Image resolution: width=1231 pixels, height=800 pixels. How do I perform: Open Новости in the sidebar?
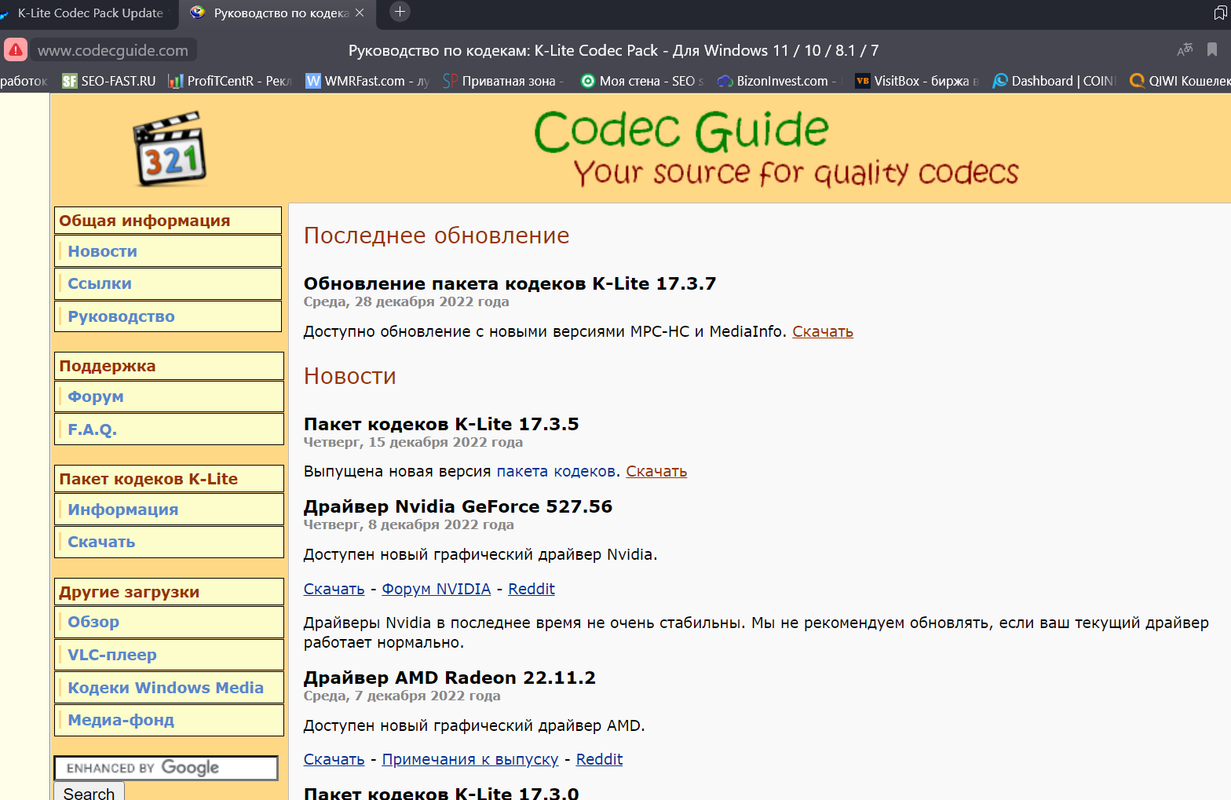coord(167,251)
